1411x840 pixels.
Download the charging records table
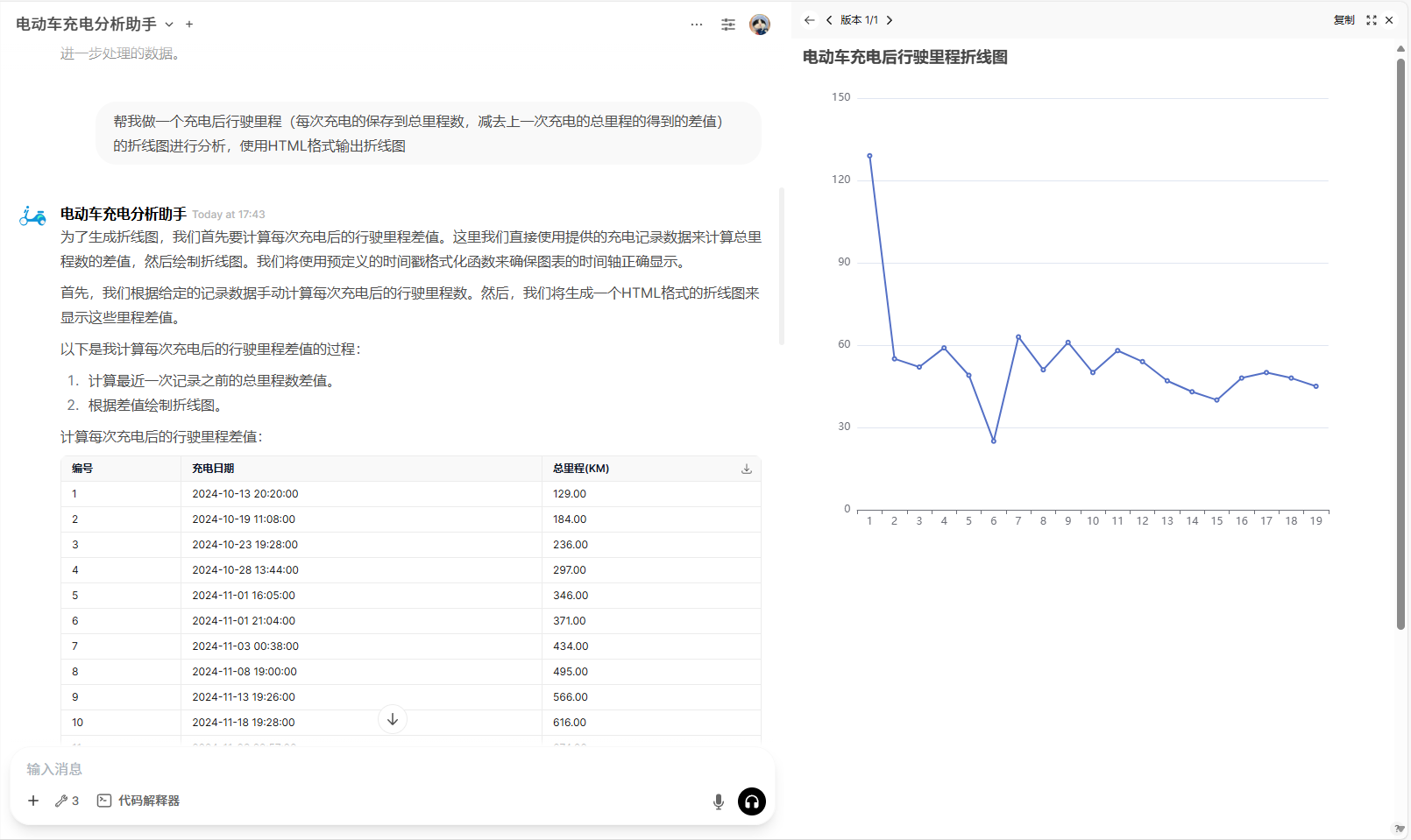point(746,469)
